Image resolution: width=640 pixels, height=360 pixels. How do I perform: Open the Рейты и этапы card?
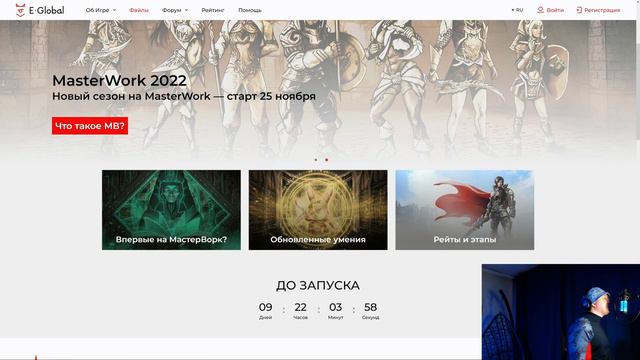coord(464,210)
